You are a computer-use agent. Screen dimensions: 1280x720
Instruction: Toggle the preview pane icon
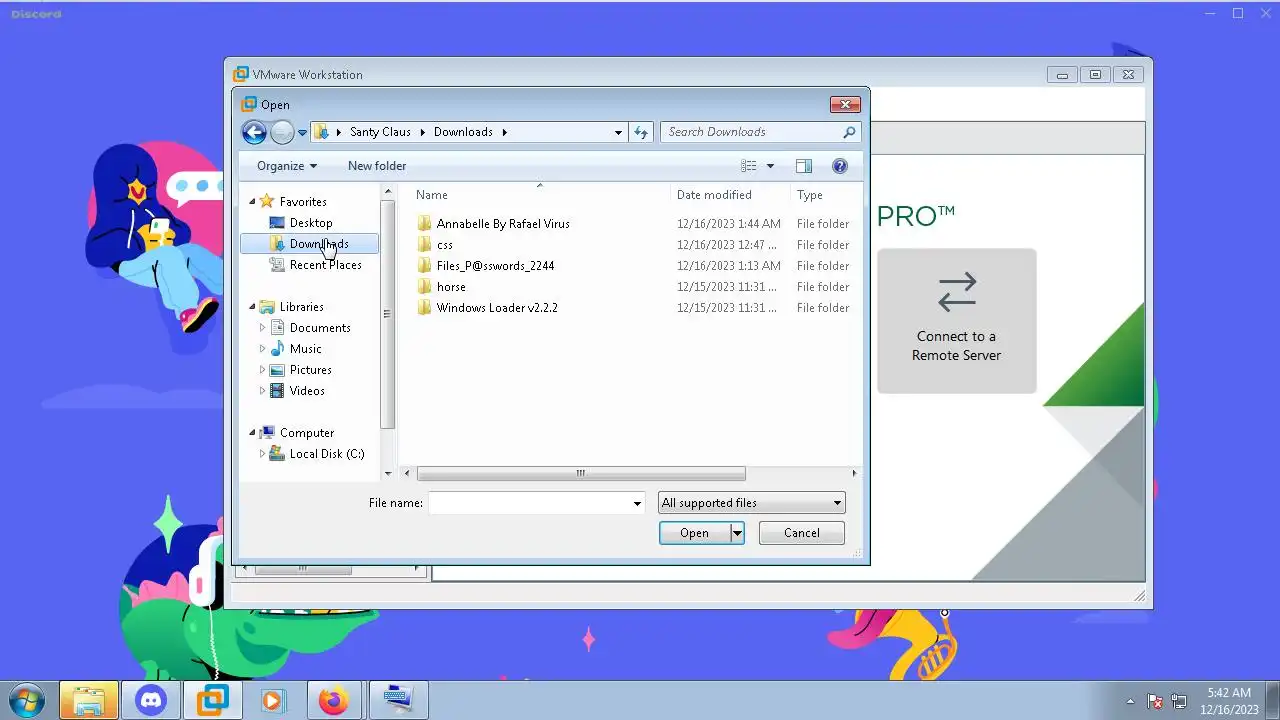pyautogui.click(x=803, y=166)
